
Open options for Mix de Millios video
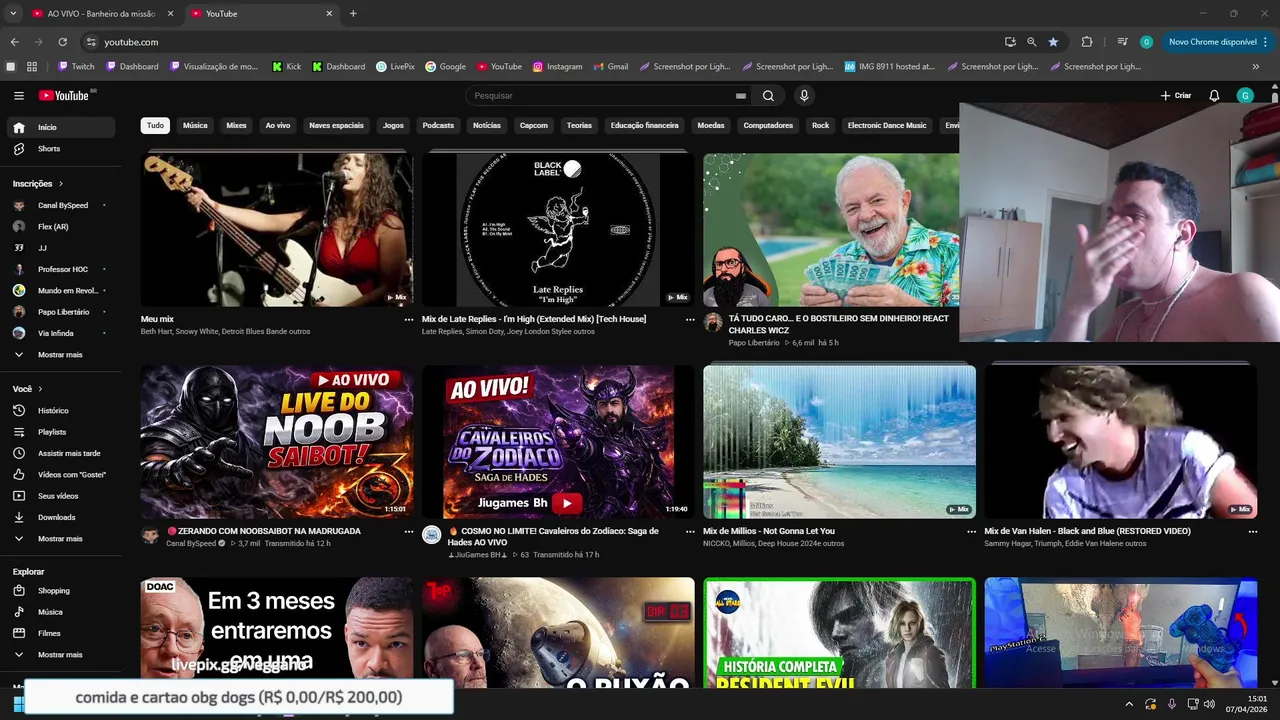click(971, 532)
